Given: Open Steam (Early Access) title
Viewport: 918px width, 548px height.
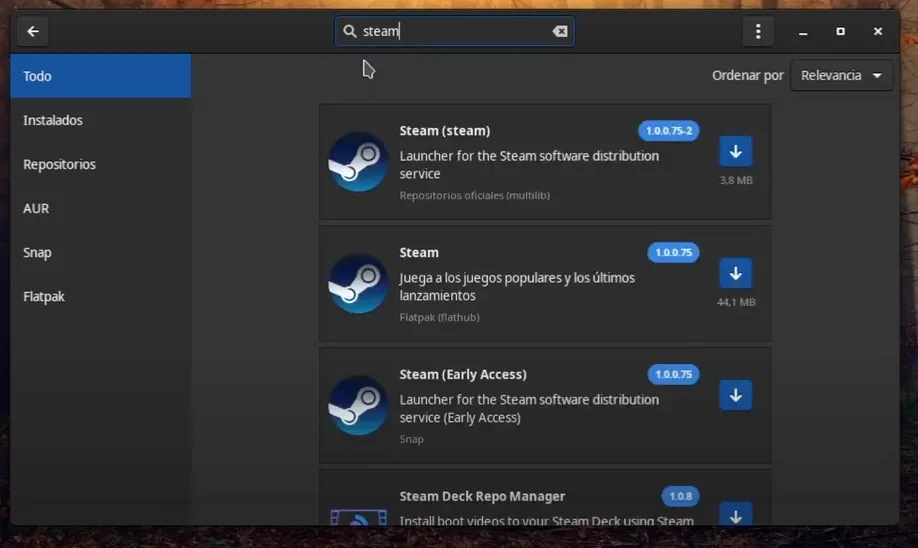Looking at the screenshot, I should click(x=463, y=374).
